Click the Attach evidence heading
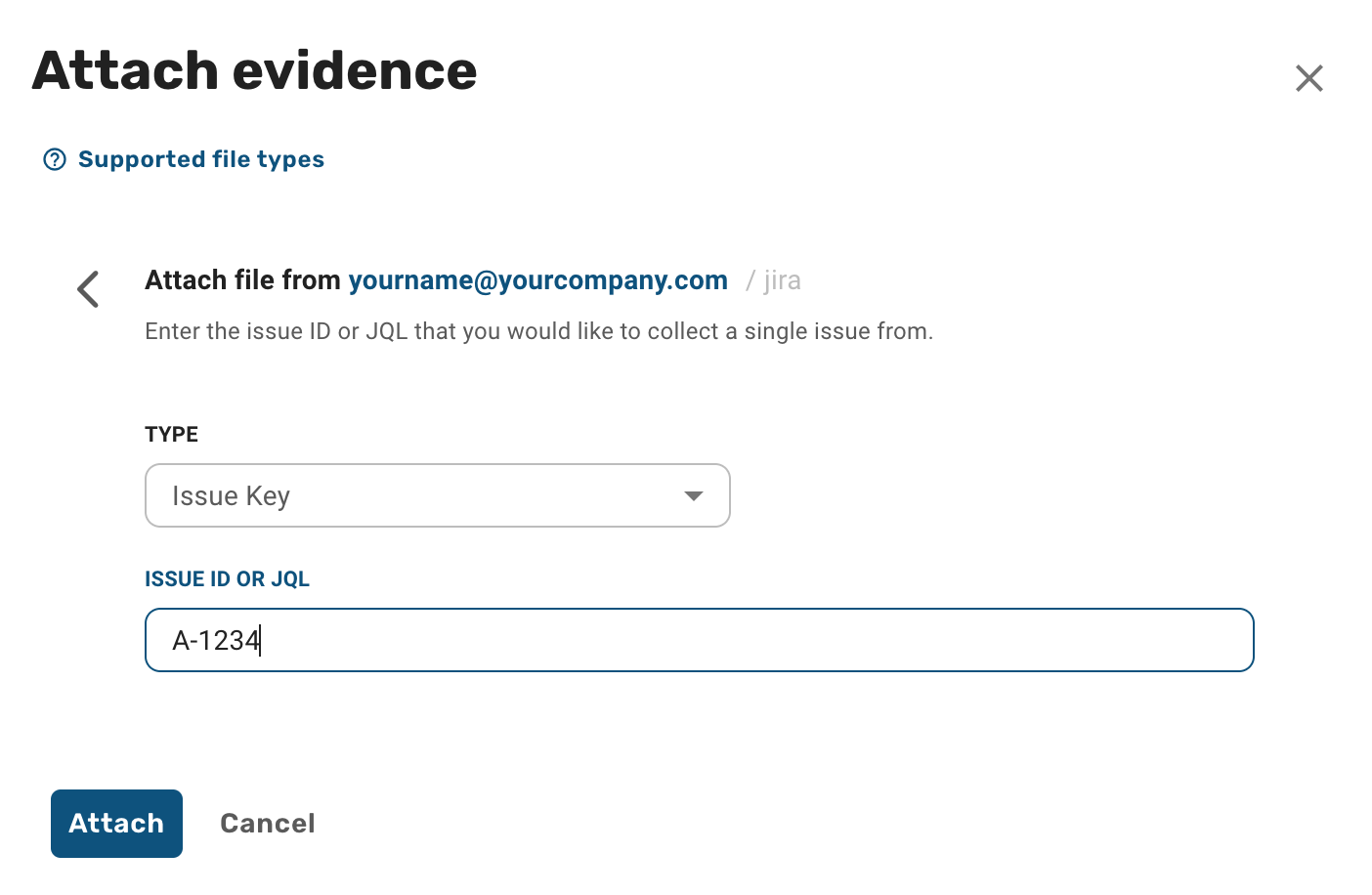 click(254, 71)
